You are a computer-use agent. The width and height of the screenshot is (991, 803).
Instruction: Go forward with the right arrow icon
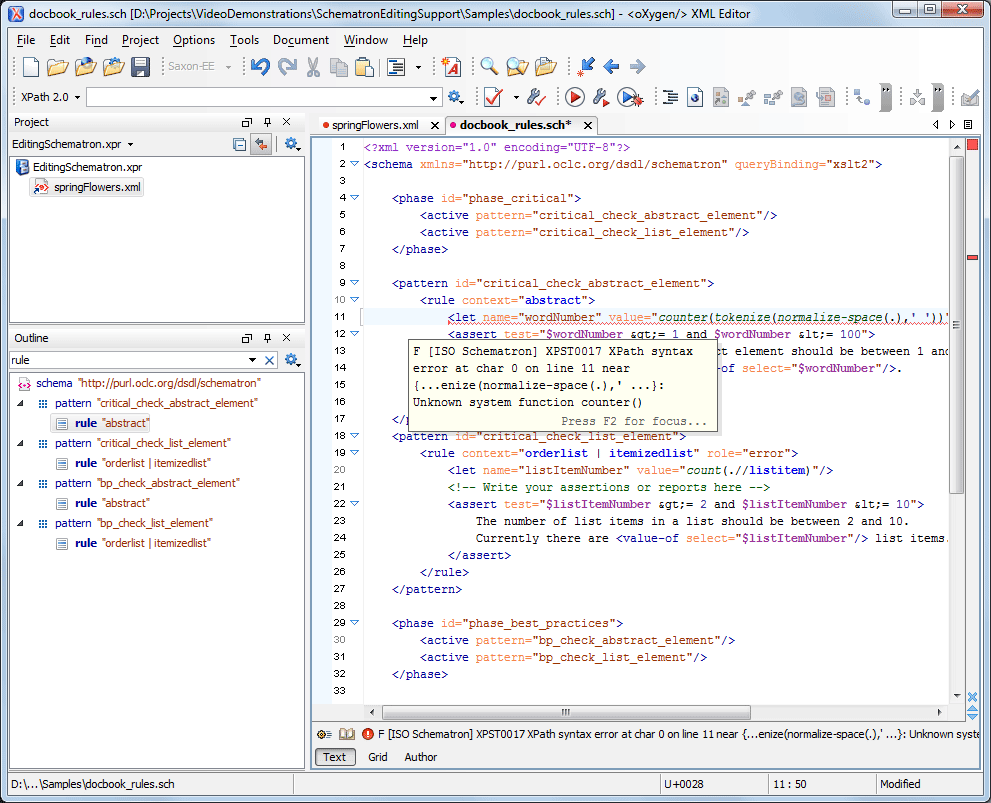click(637, 66)
